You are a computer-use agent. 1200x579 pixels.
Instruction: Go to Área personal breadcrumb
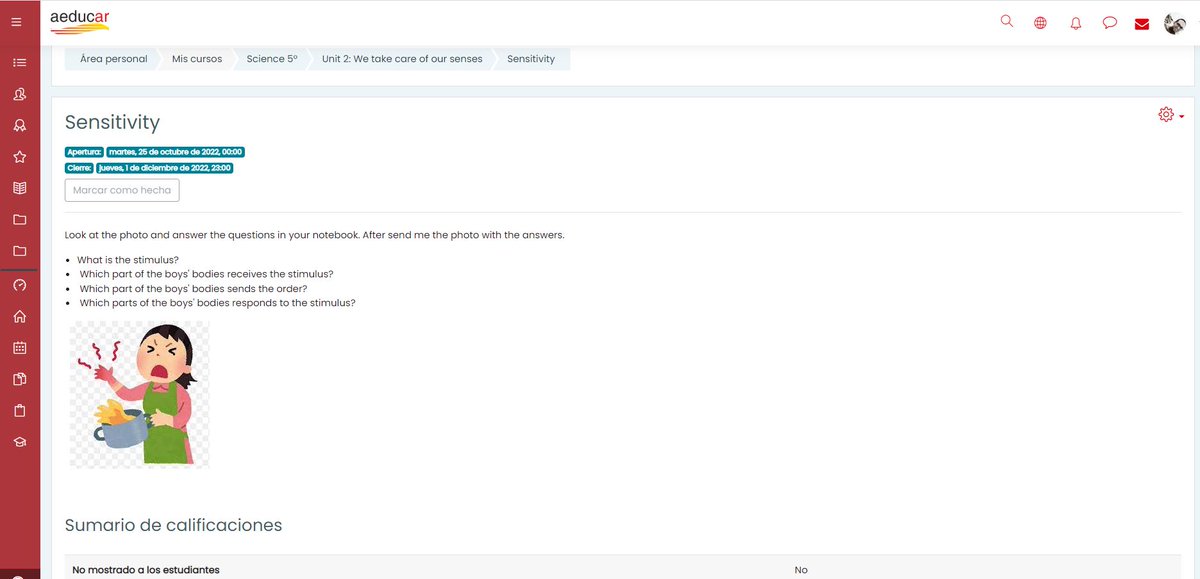pyautogui.click(x=113, y=59)
